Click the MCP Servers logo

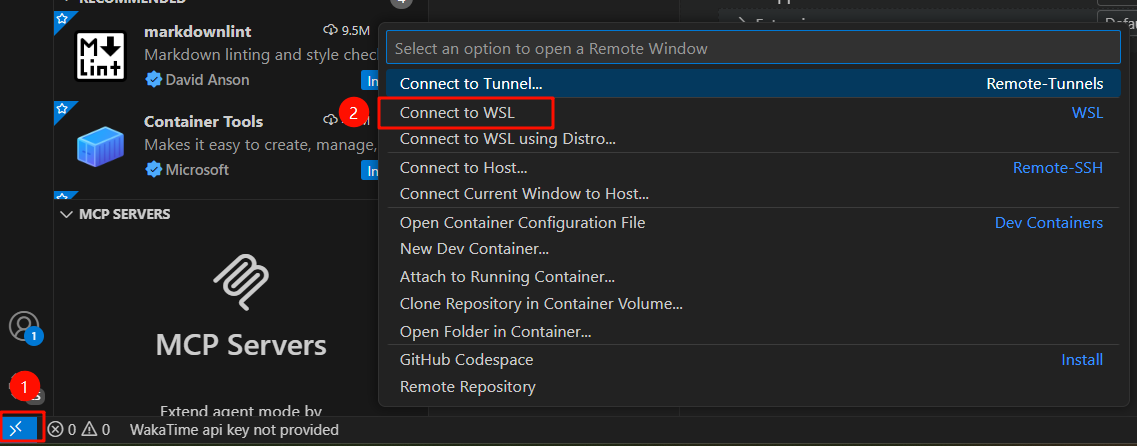pos(240,285)
